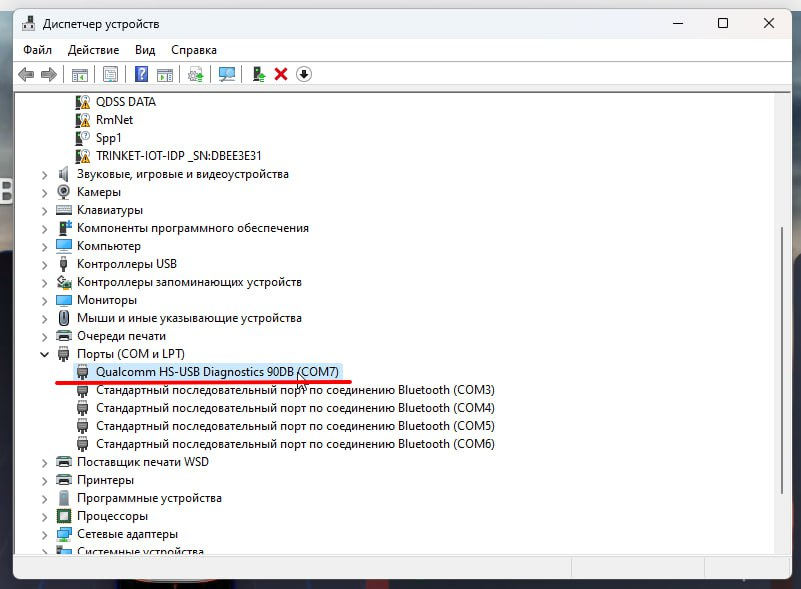Select the QDSS DATA device
The width and height of the screenshot is (801, 589).
[126, 102]
